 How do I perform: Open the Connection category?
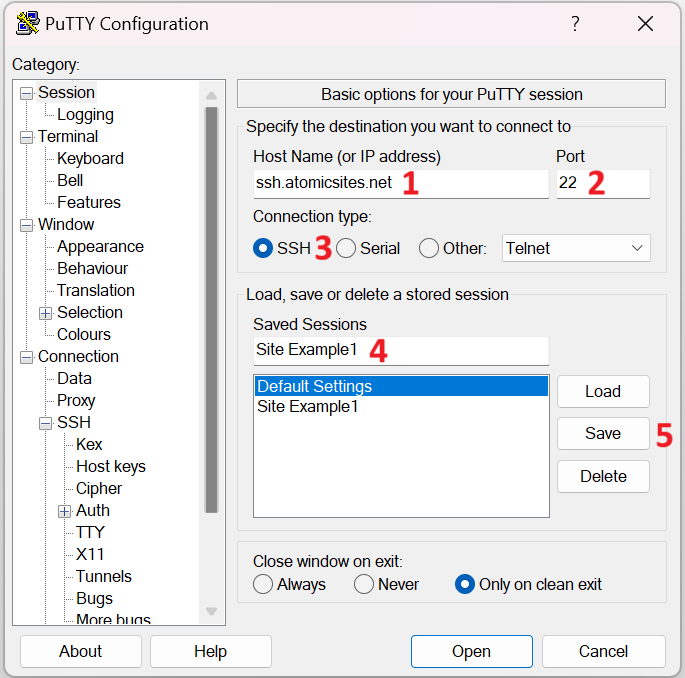click(x=78, y=356)
